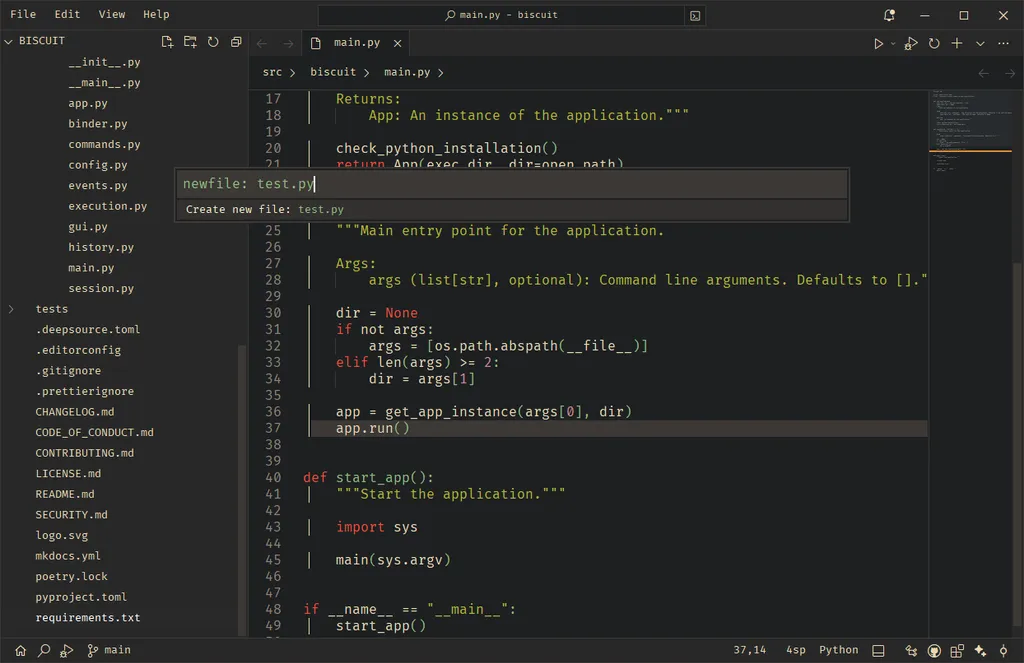This screenshot has width=1024, height=663.
Task: Expand the tests folder
Action: (11, 309)
